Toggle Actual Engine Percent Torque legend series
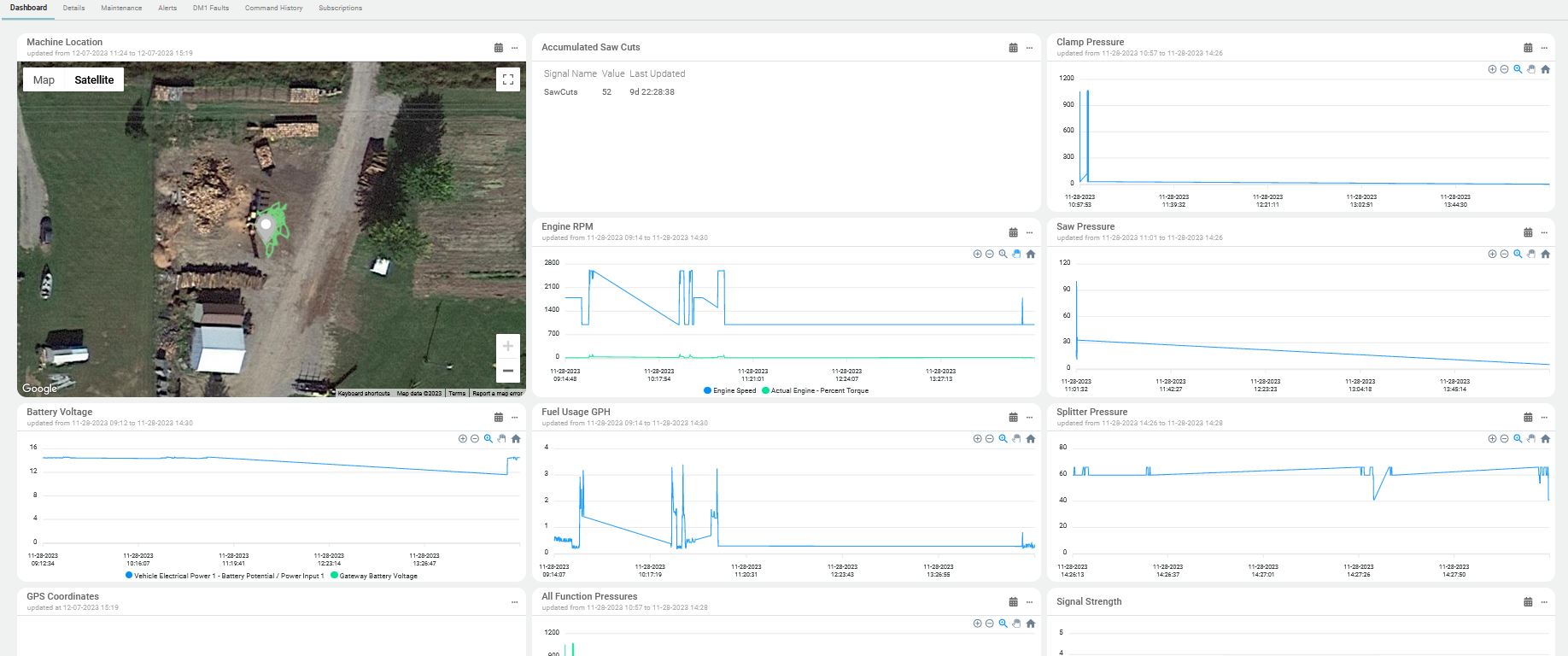1568x656 pixels. tap(815, 390)
